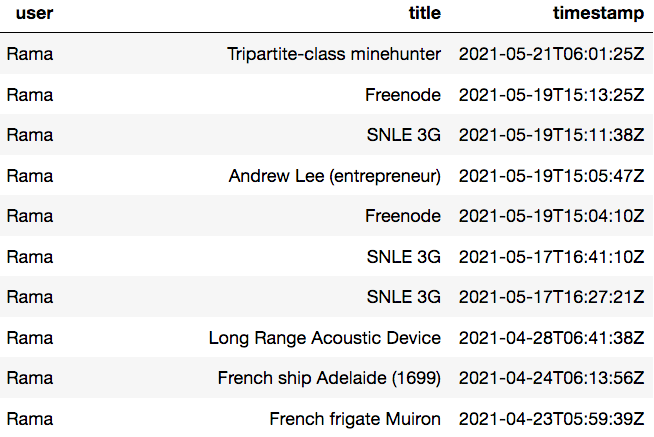Click timestamp 2021-05-17T16:41:10Z
This screenshot has height=437, width=654.
coord(551,257)
